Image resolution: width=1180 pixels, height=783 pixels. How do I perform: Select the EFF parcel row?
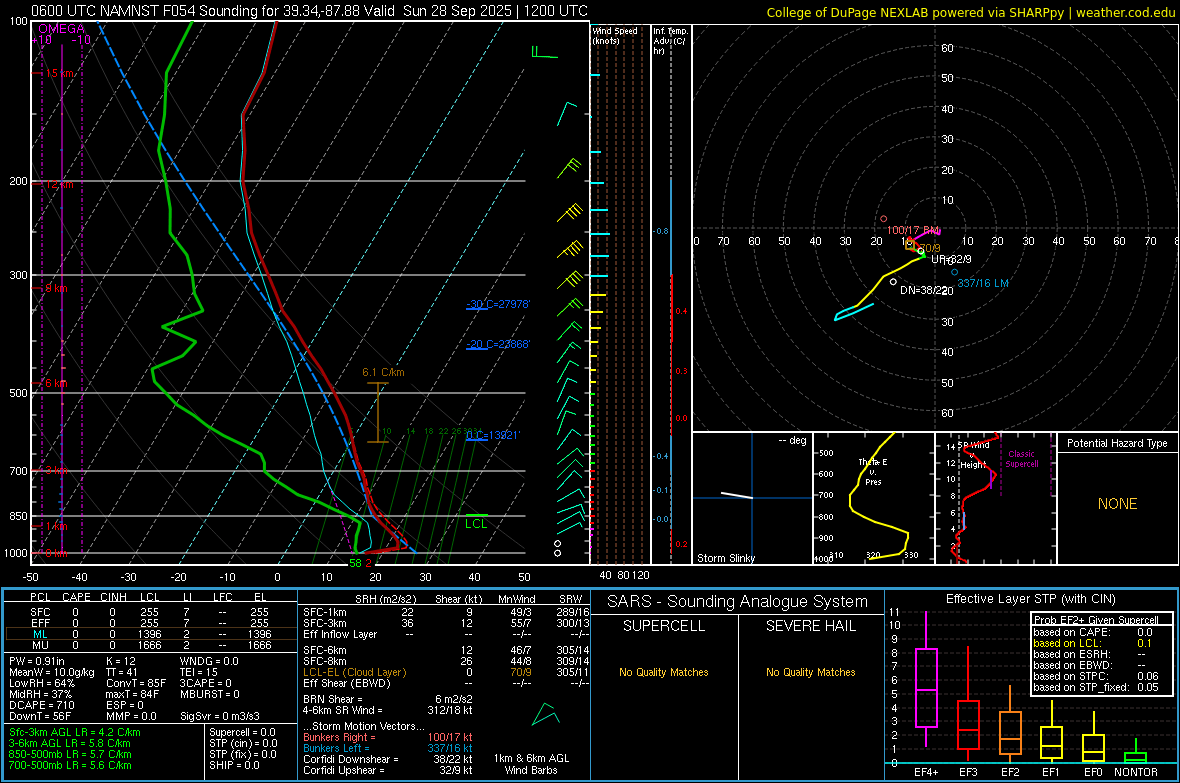pos(150,623)
